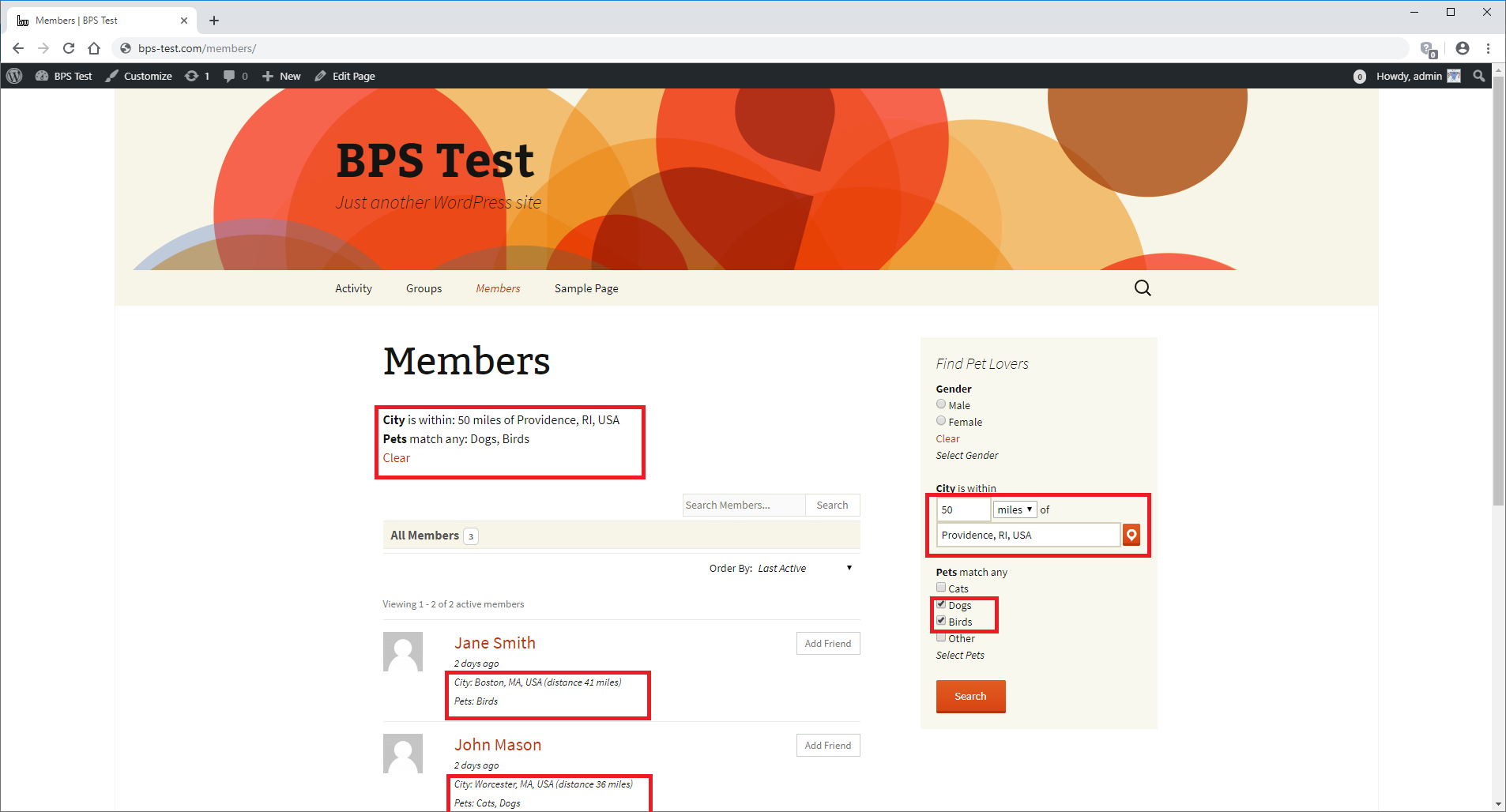Open the site search magnifier icon
This screenshot has width=1506, height=812.
click(1143, 288)
